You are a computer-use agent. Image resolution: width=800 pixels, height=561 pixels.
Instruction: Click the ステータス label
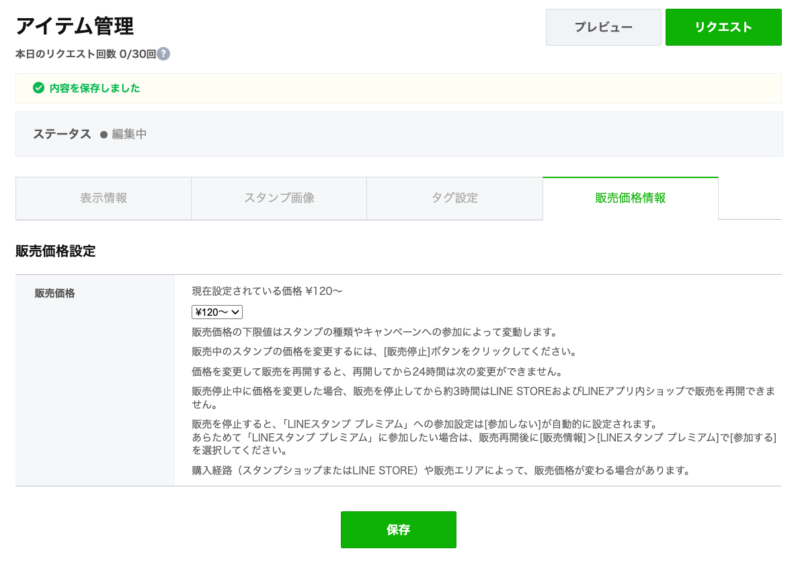[62, 134]
